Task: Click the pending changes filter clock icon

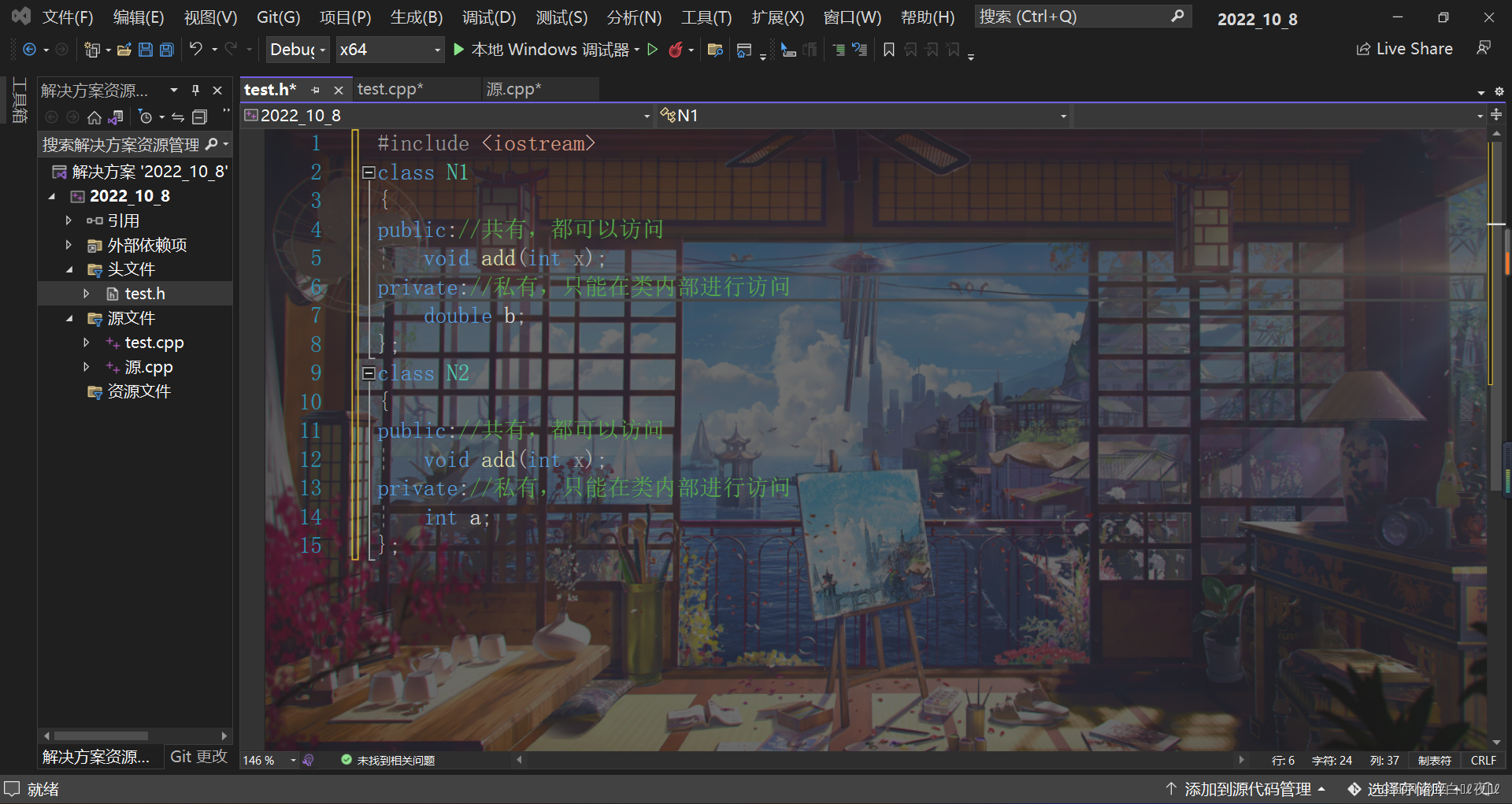Action: click(x=146, y=117)
